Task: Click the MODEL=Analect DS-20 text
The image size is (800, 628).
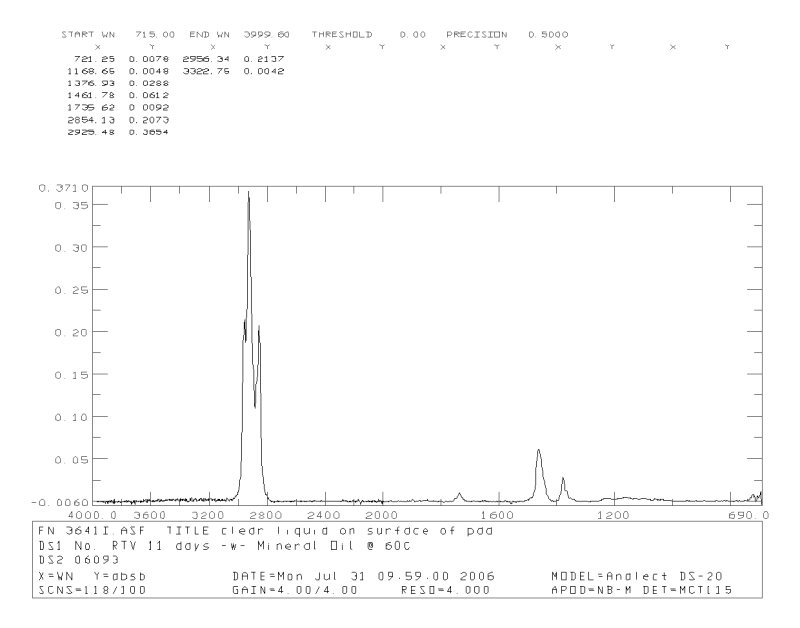Action: click(637, 576)
